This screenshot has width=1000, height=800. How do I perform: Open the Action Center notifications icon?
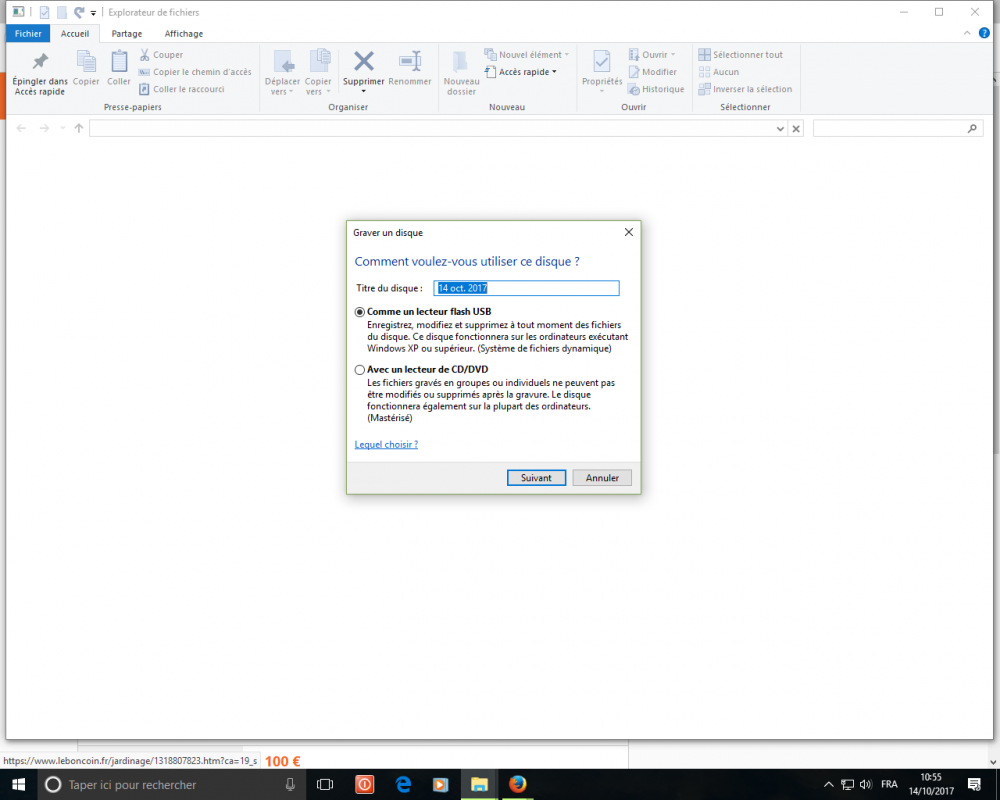(974, 785)
